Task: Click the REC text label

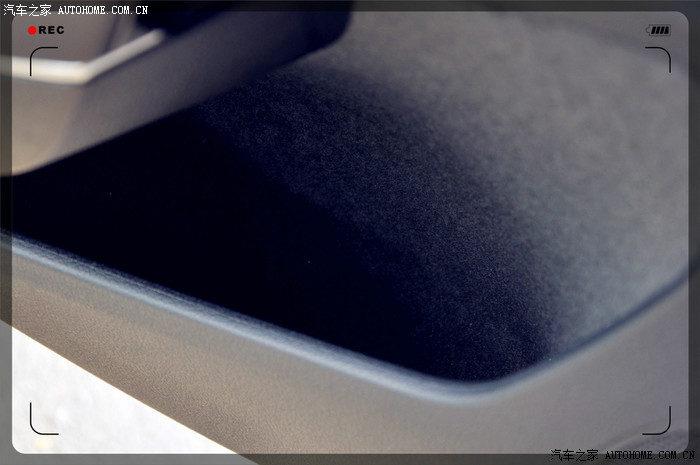Action: tap(52, 30)
